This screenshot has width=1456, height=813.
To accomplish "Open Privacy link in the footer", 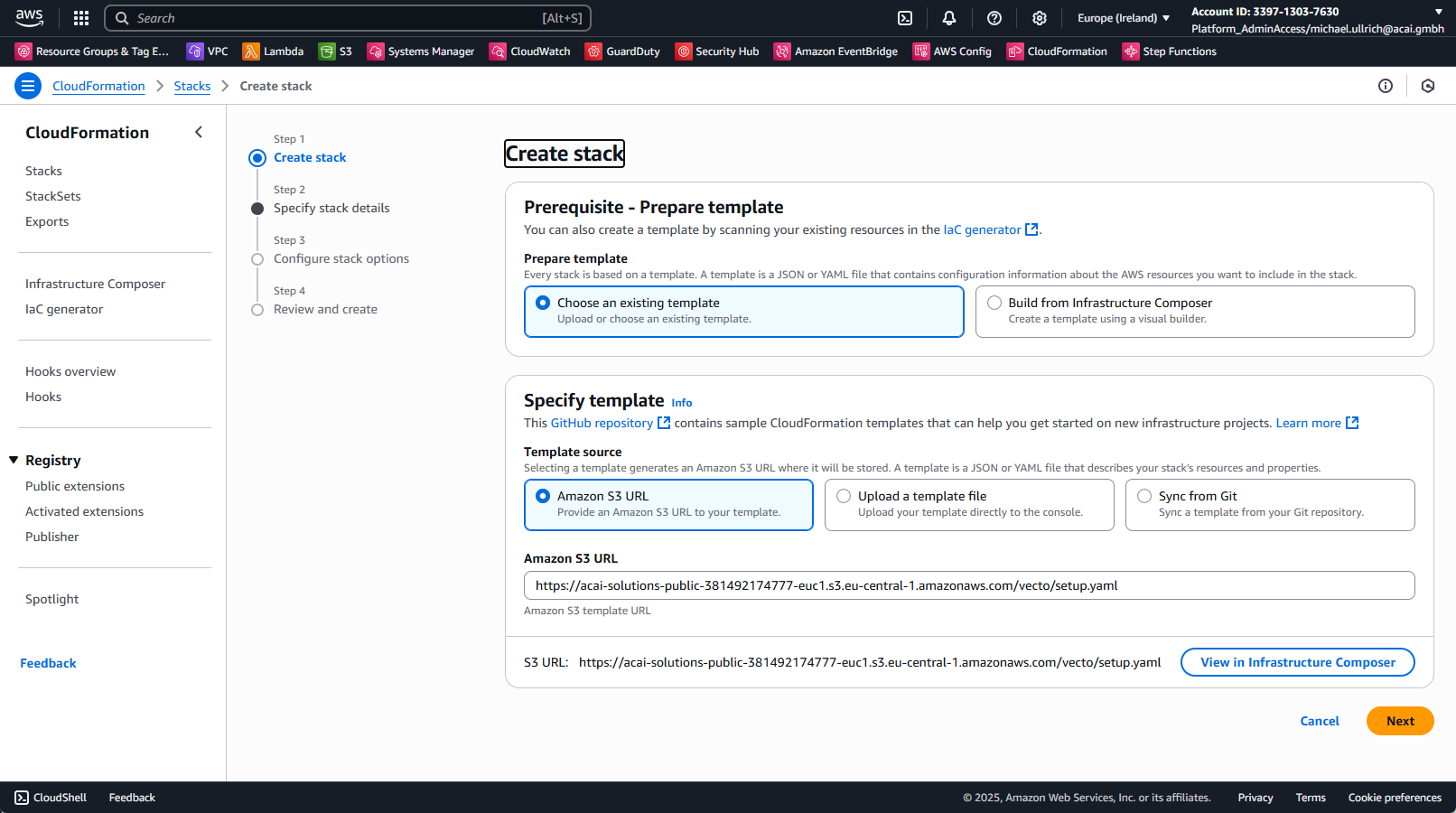I will [1255, 798].
